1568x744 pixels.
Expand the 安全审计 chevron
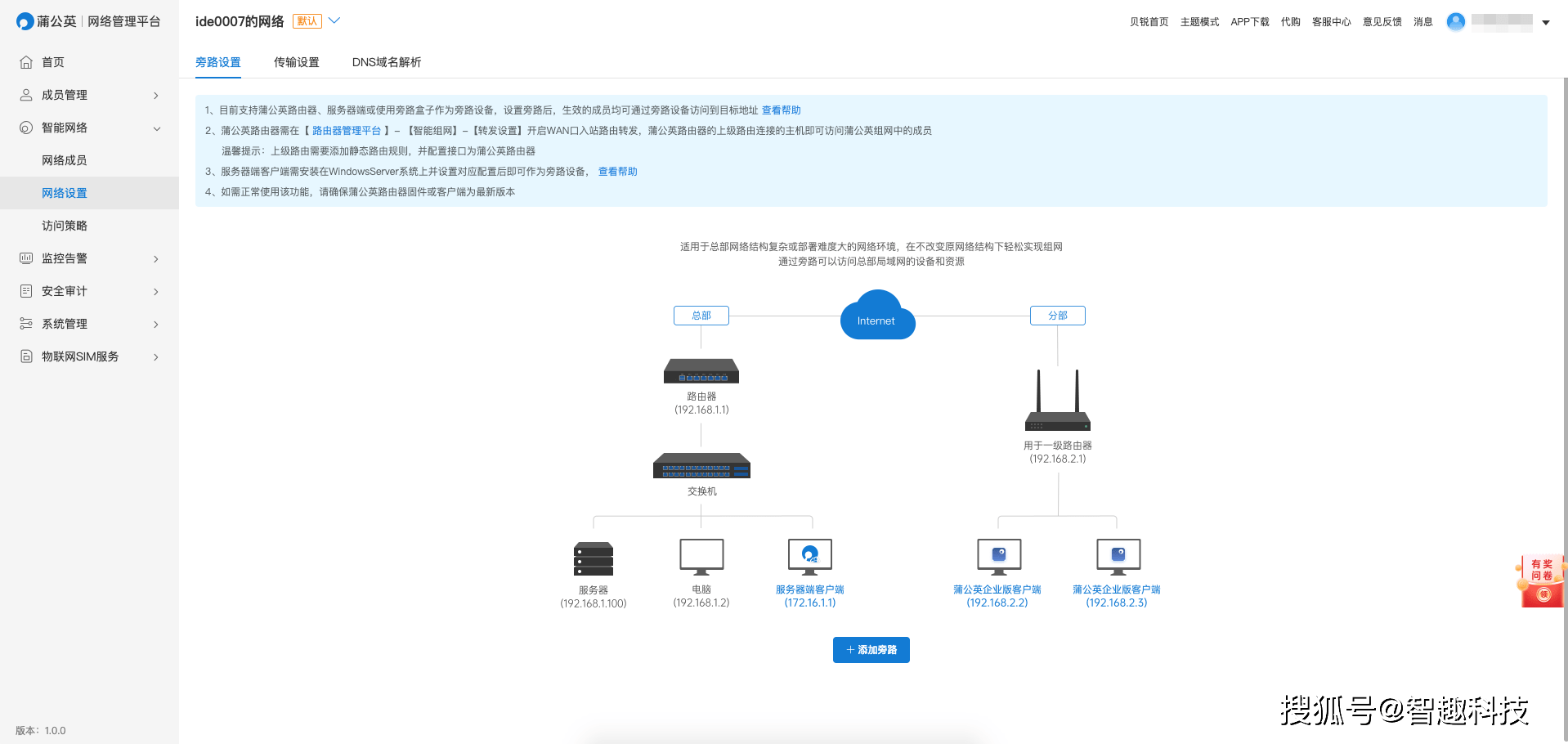(x=156, y=292)
